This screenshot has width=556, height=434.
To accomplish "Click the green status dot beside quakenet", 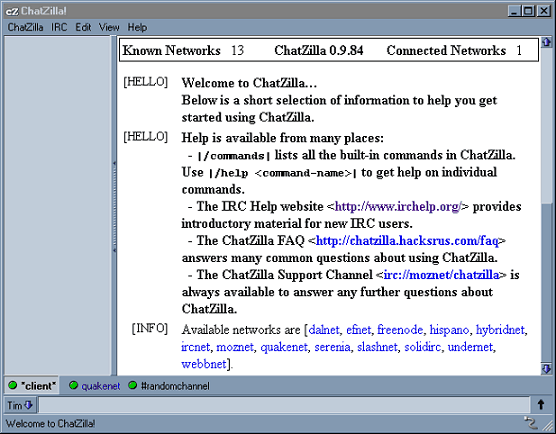I will click(x=73, y=385).
